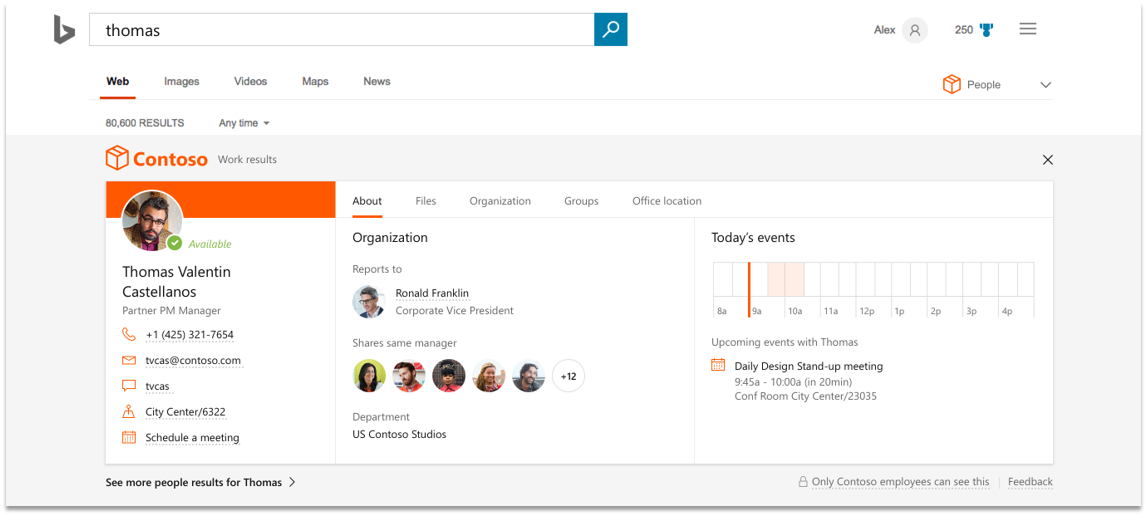1147x516 pixels.
Task: Click third coworker photo with dark hat
Action: tap(448, 376)
